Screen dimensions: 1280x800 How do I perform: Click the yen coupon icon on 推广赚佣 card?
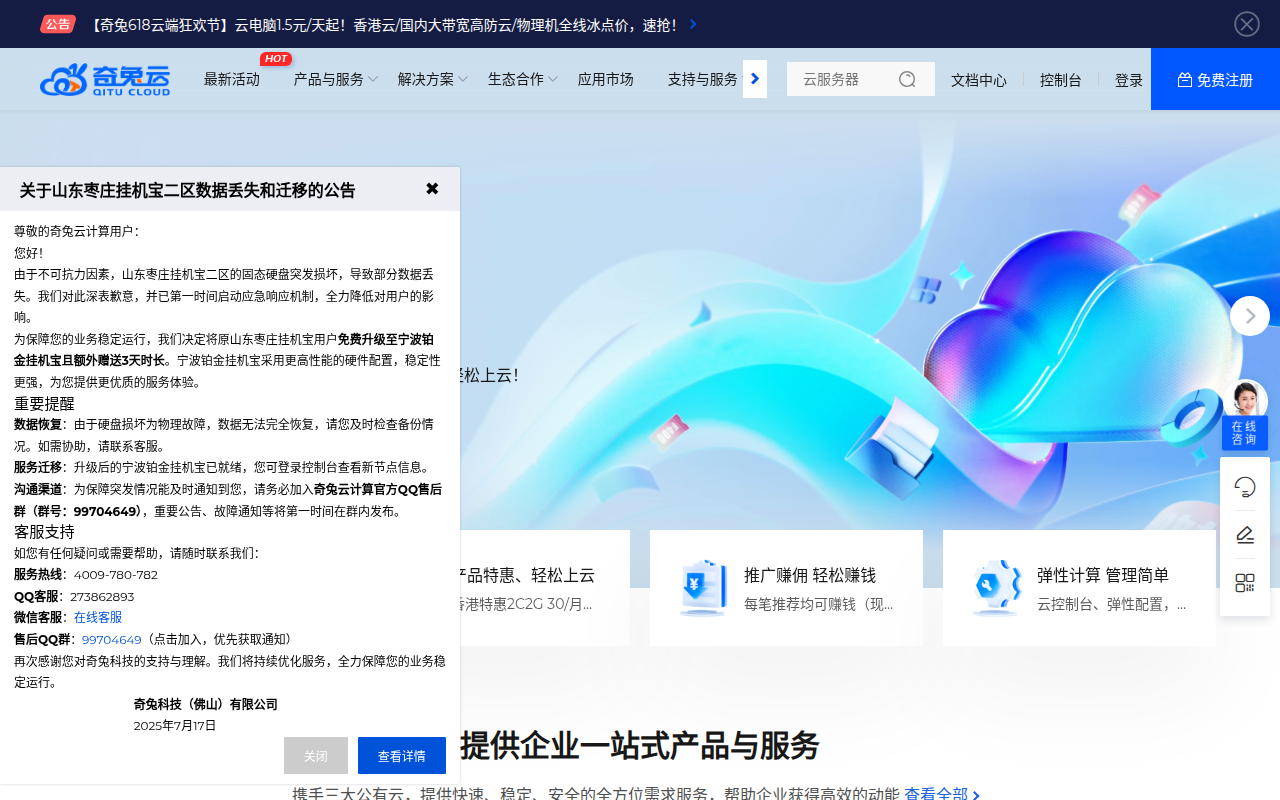703,588
